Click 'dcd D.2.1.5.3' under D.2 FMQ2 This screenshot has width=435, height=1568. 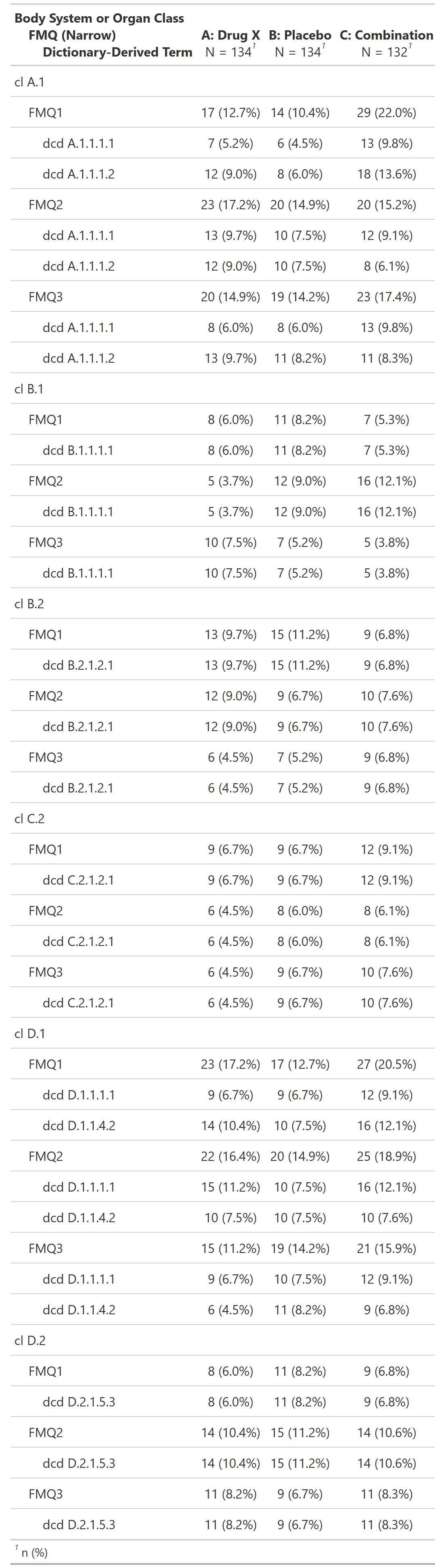click(78, 1463)
